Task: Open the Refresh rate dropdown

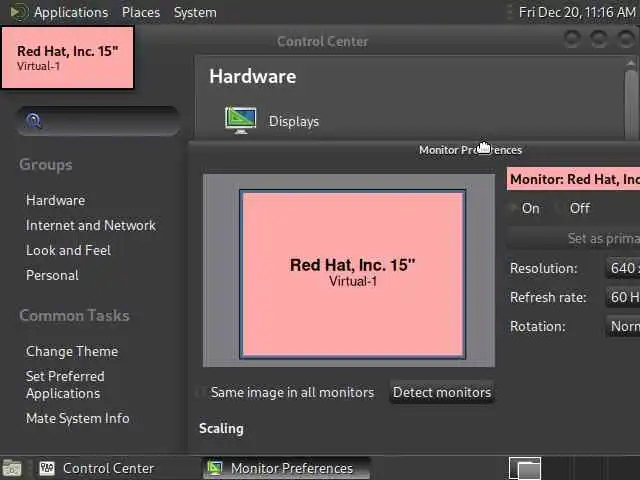Action: (623, 297)
